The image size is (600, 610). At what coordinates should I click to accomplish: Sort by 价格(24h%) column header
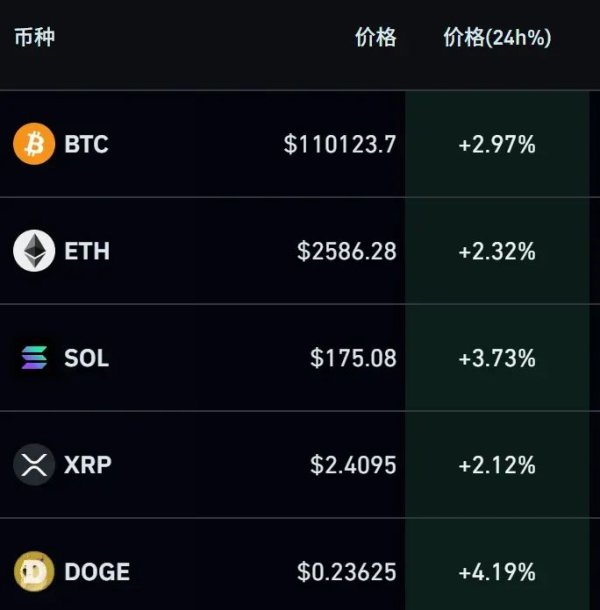tap(497, 37)
